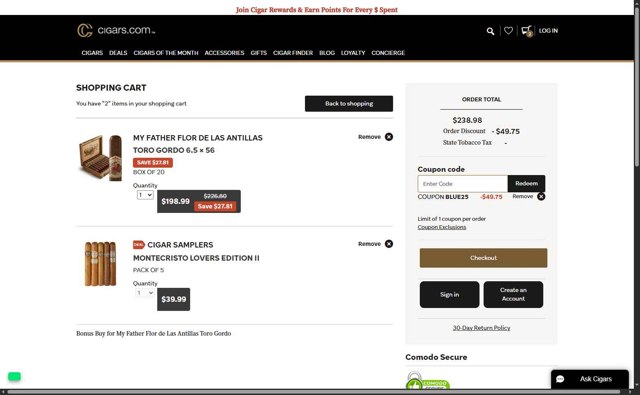This screenshot has height=395, width=640.
Task: Open the GIFTS menu
Action: coord(258,53)
